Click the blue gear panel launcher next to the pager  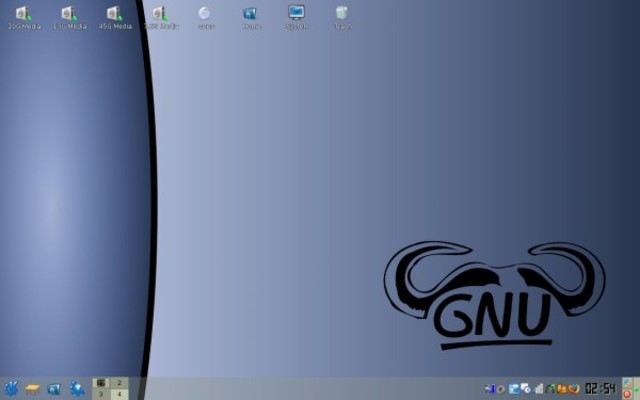coord(77,389)
